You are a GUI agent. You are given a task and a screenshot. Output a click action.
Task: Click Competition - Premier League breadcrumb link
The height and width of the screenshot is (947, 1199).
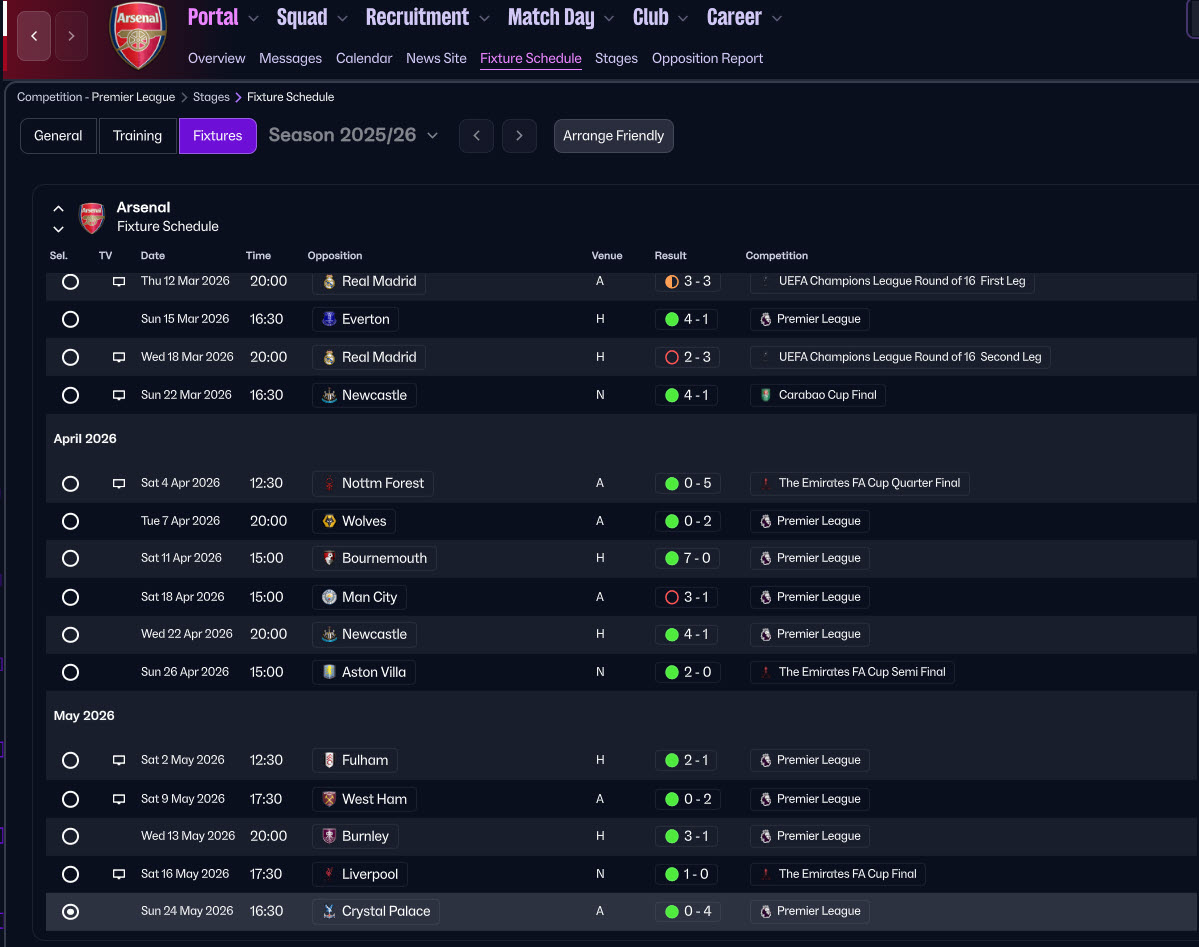click(95, 97)
